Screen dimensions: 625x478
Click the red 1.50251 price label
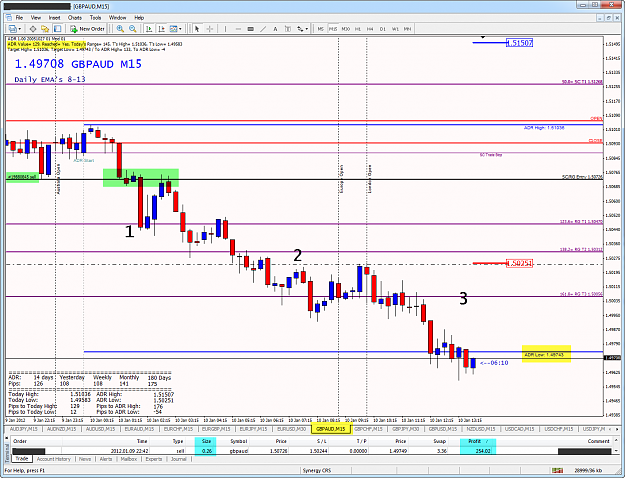click(x=519, y=263)
